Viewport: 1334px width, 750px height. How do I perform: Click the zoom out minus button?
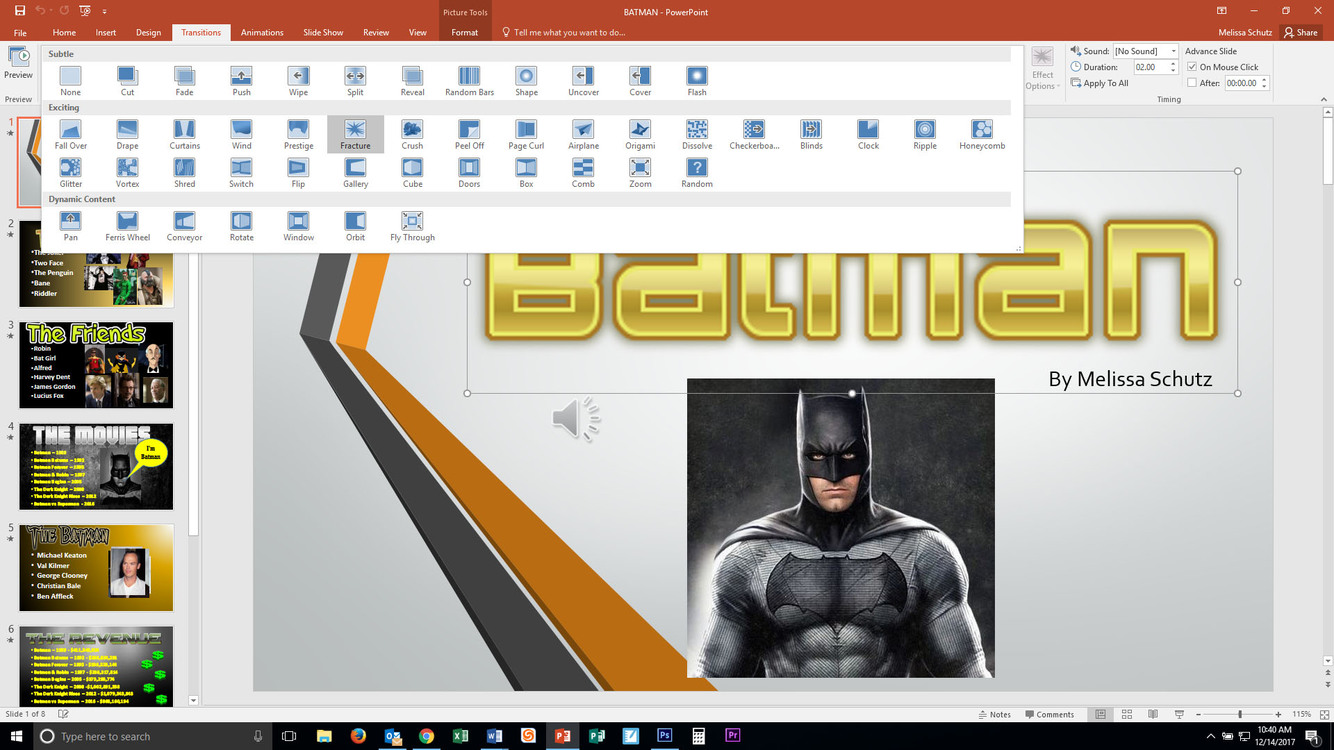pyautogui.click(x=1200, y=714)
